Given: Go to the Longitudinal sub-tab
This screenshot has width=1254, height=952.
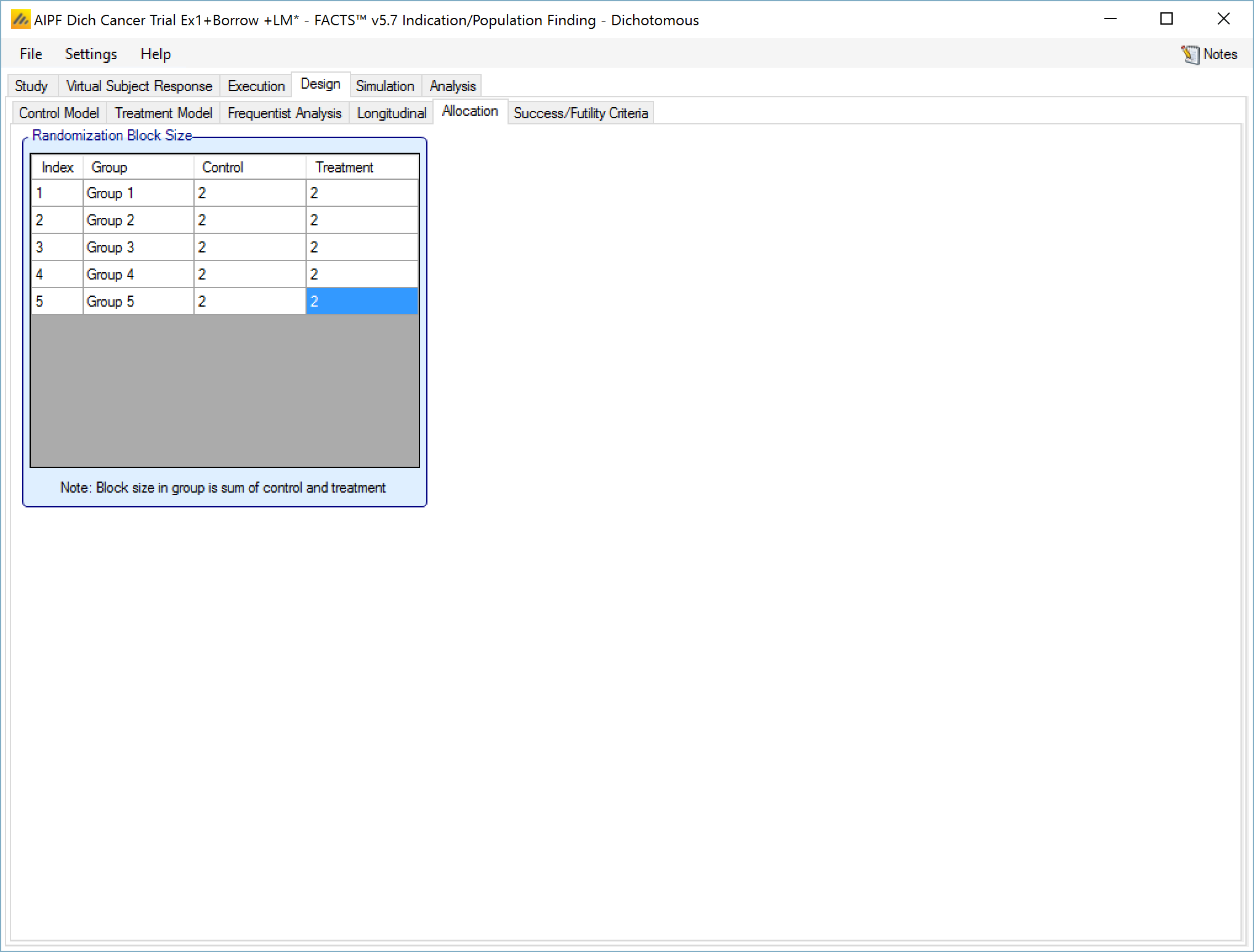Looking at the screenshot, I should (392, 113).
